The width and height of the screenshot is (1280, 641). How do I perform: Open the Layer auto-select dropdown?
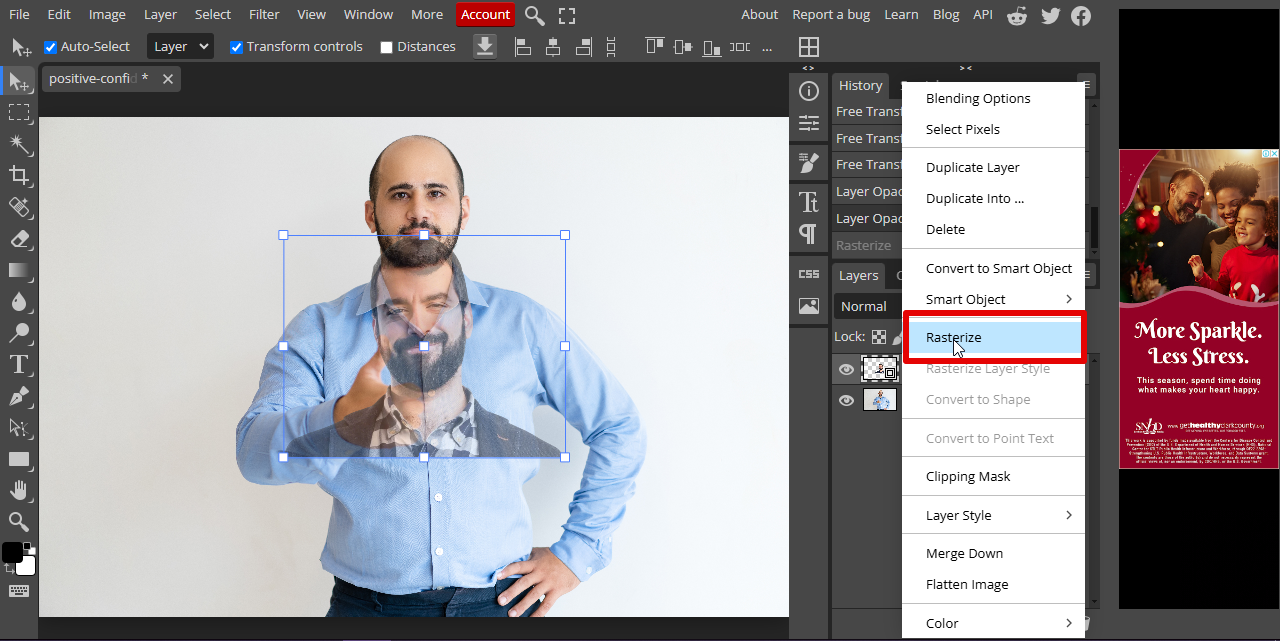180,46
